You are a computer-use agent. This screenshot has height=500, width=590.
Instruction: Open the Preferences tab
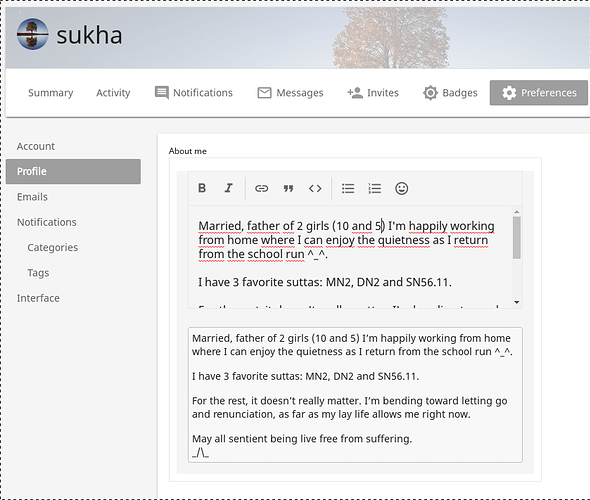click(x=538, y=93)
